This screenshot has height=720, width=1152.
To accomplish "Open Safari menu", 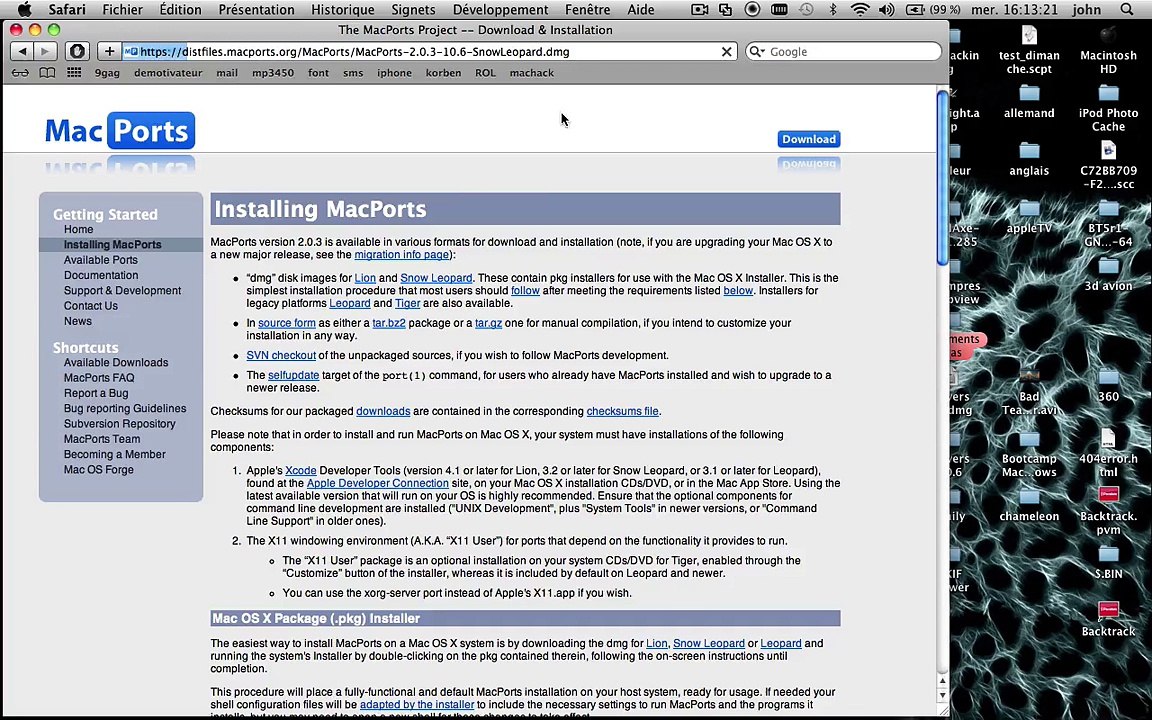I will tap(67, 10).
